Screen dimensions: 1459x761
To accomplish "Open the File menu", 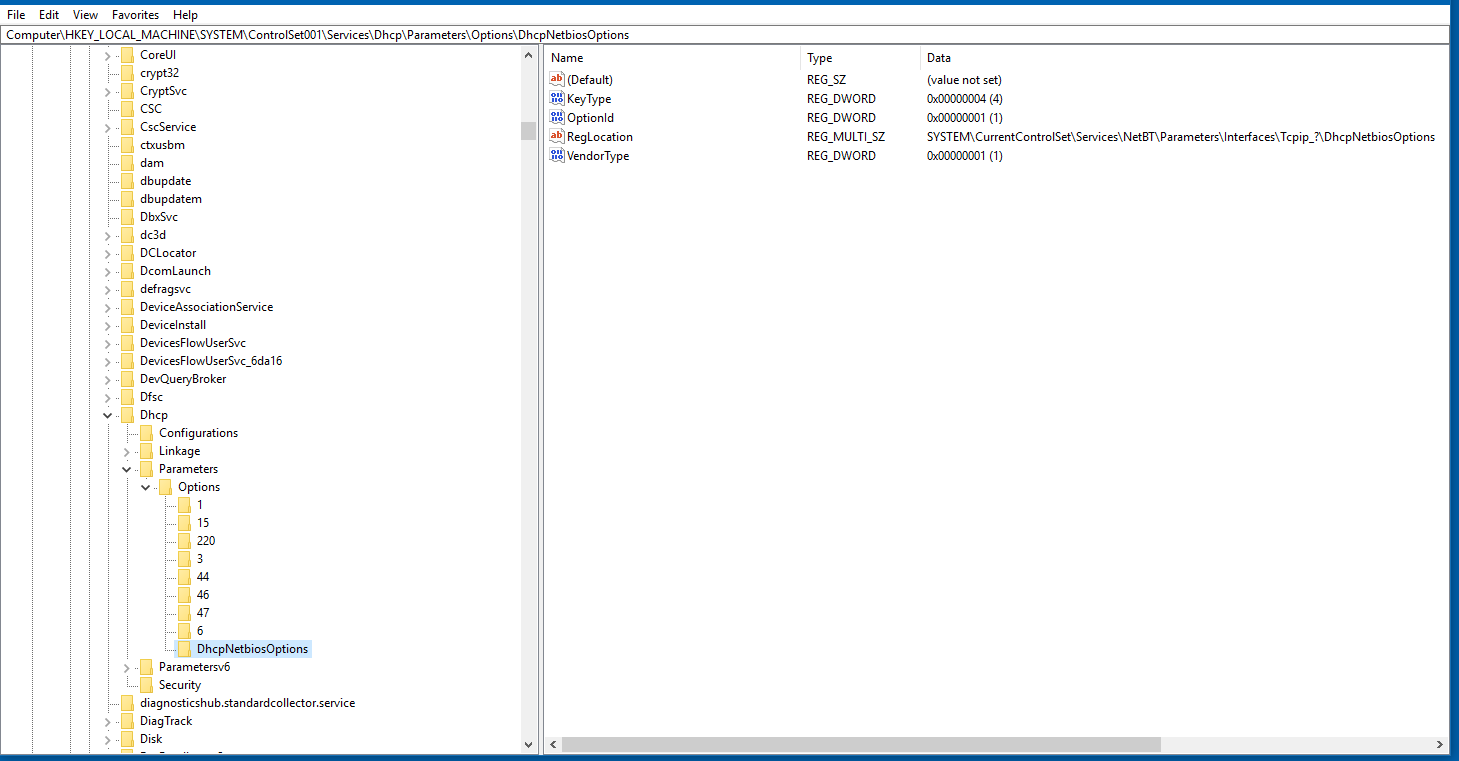I will 16,15.
